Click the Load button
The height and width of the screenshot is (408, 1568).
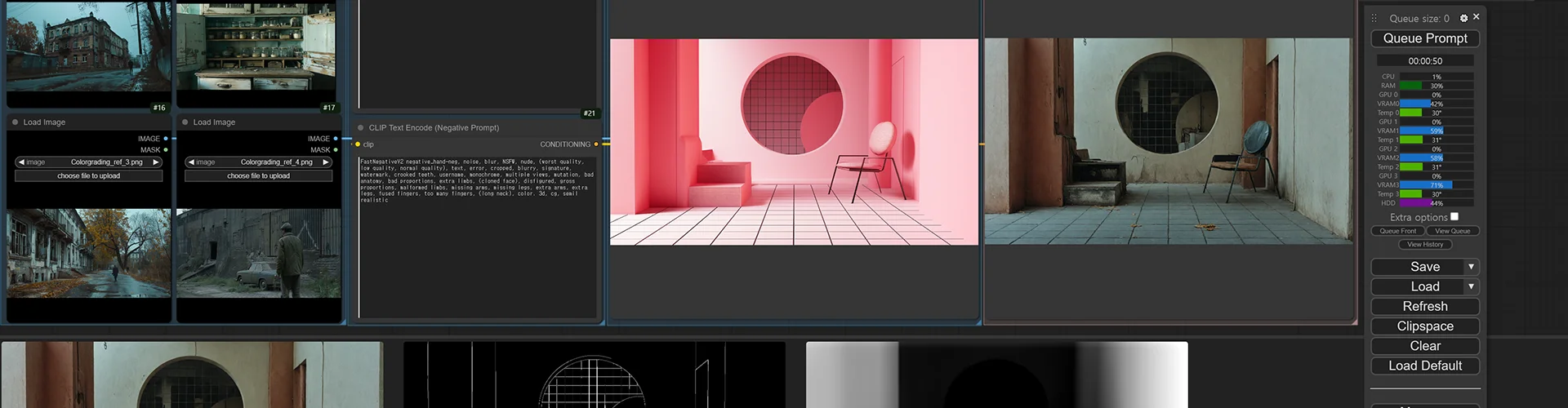pyautogui.click(x=1425, y=286)
